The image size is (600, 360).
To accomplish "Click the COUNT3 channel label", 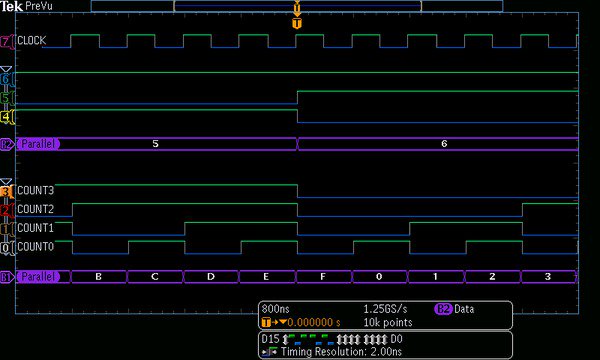I will 36,190.
